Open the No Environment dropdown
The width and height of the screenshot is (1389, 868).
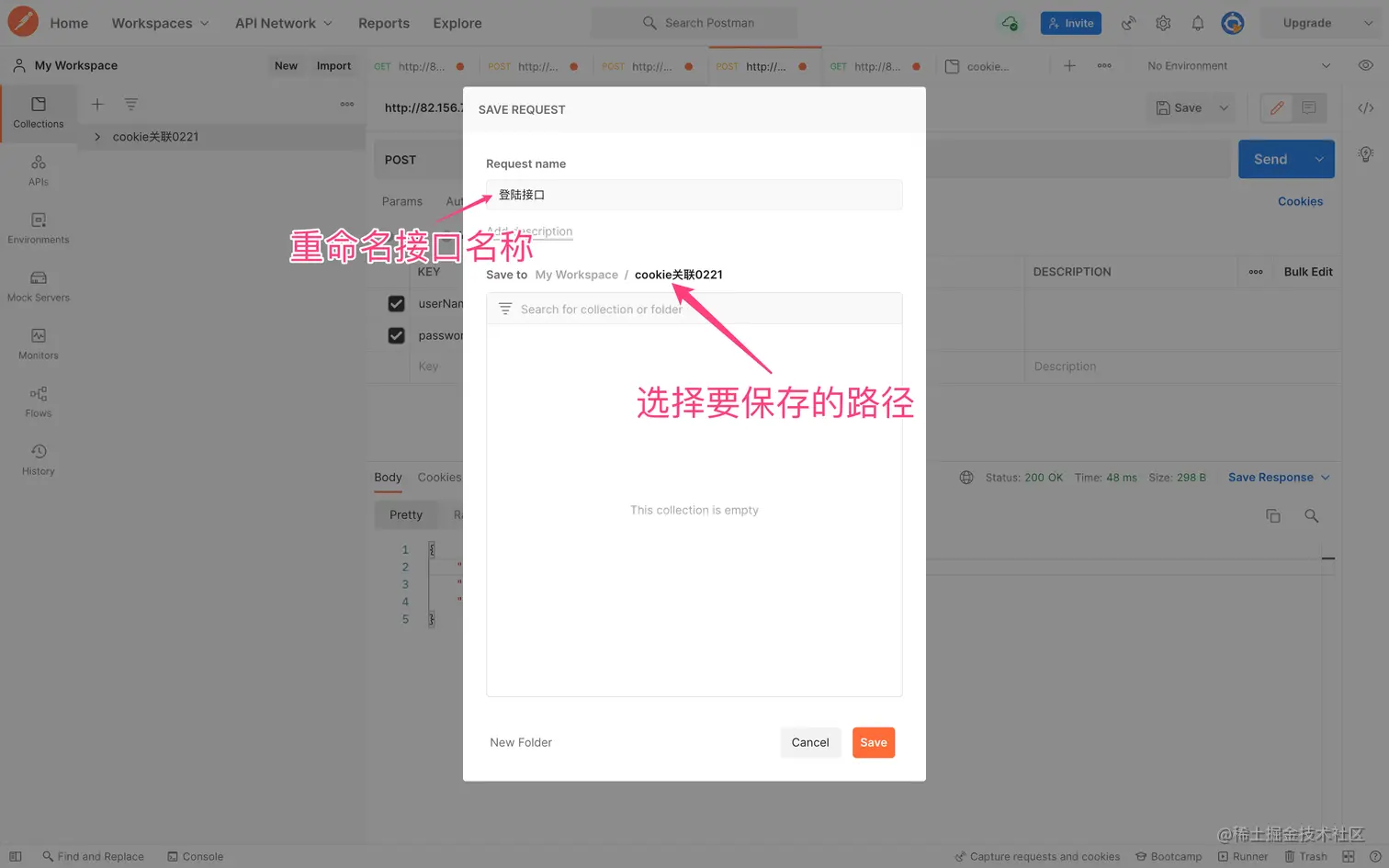click(x=1237, y=66)
